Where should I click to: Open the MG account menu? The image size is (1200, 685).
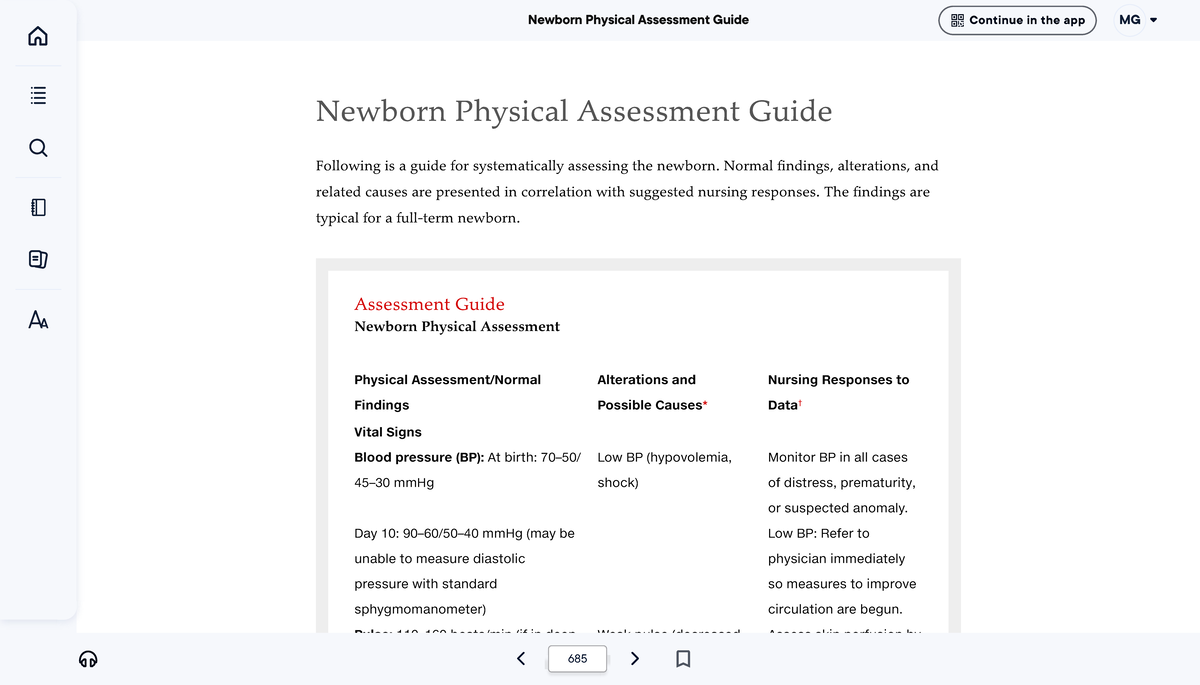[1139, 20]
